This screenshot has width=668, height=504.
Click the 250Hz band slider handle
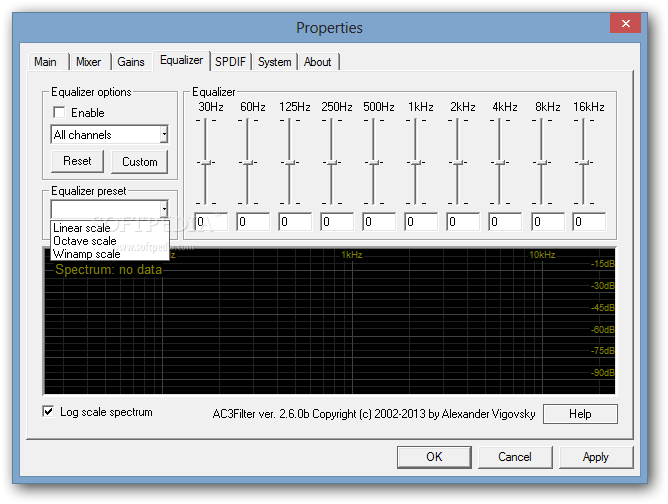click(331, 162)
